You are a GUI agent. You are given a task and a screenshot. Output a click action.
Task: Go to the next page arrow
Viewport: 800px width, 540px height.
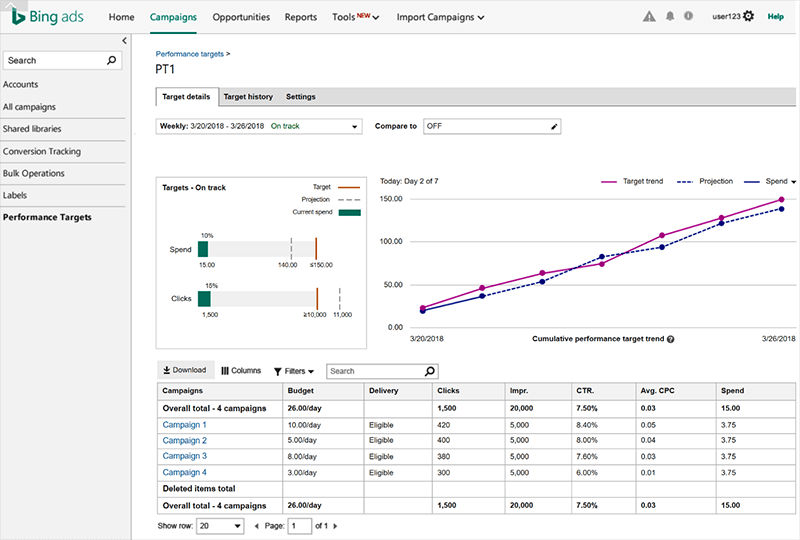pyautogui.click(x=335, y=526)
